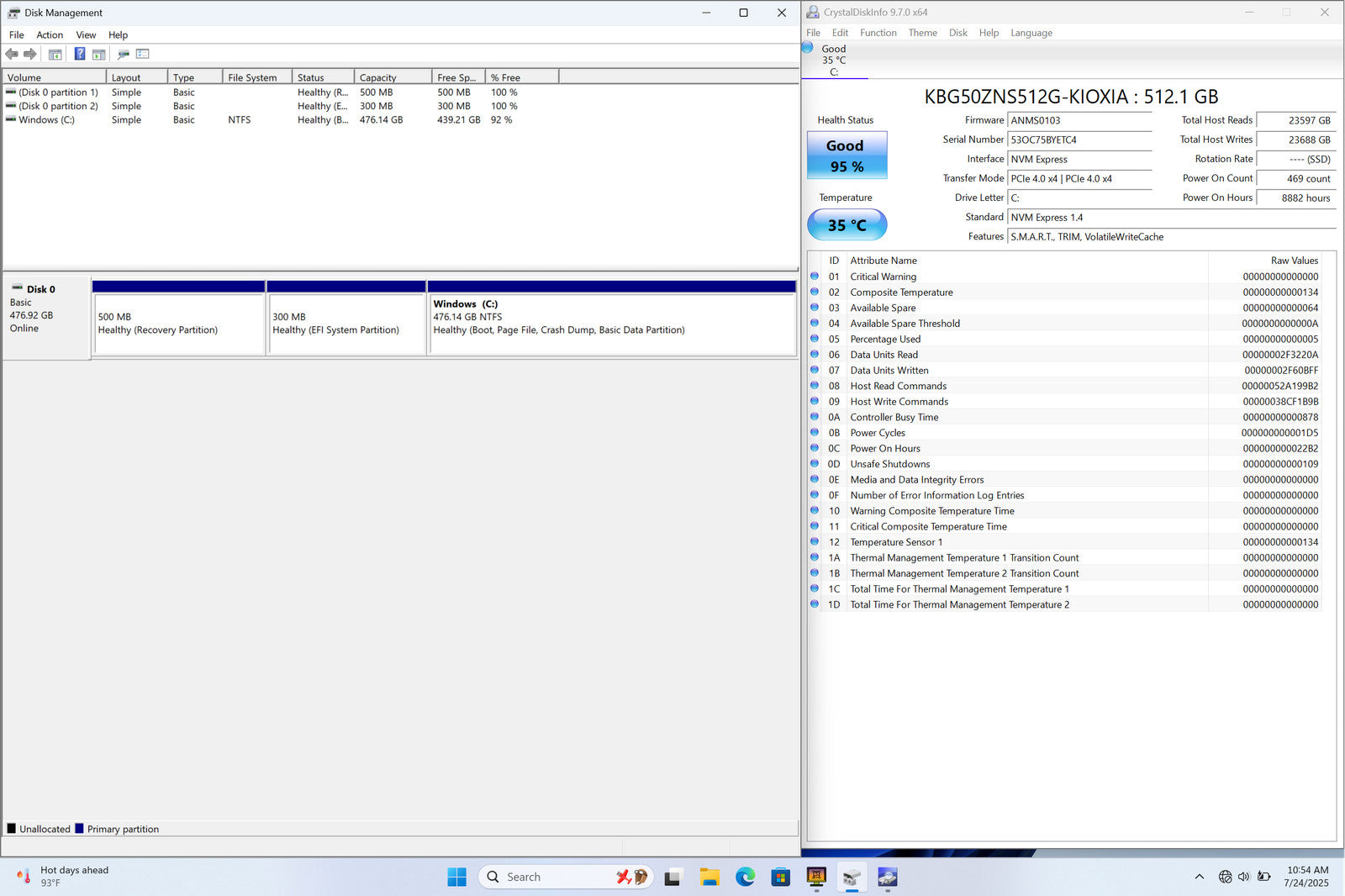Click the Serial Number field
This screenshot has width=1345, height=896.
point(1079,140)
